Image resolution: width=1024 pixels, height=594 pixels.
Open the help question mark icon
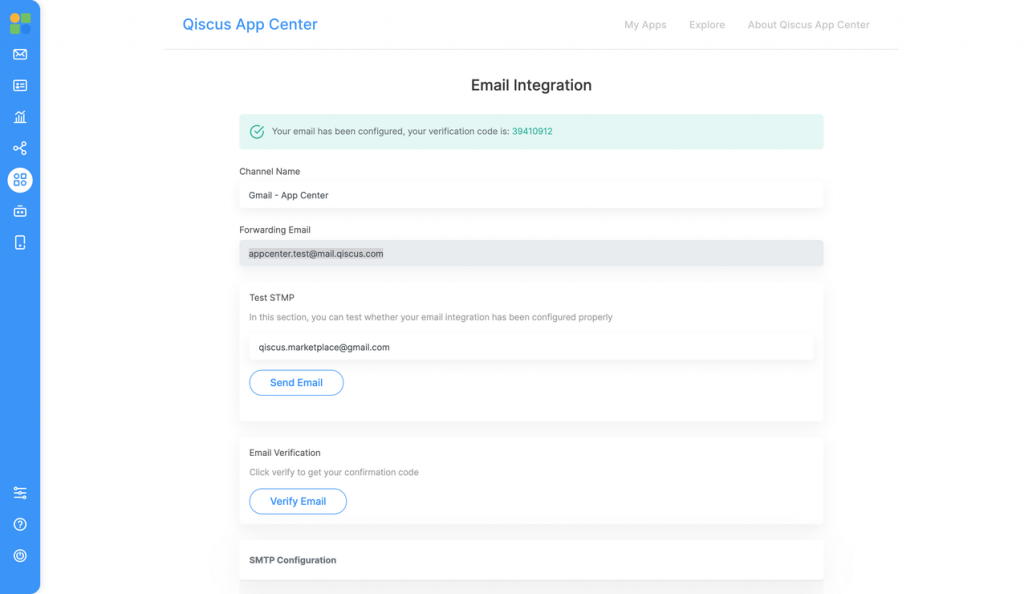(x=20, y=524)
